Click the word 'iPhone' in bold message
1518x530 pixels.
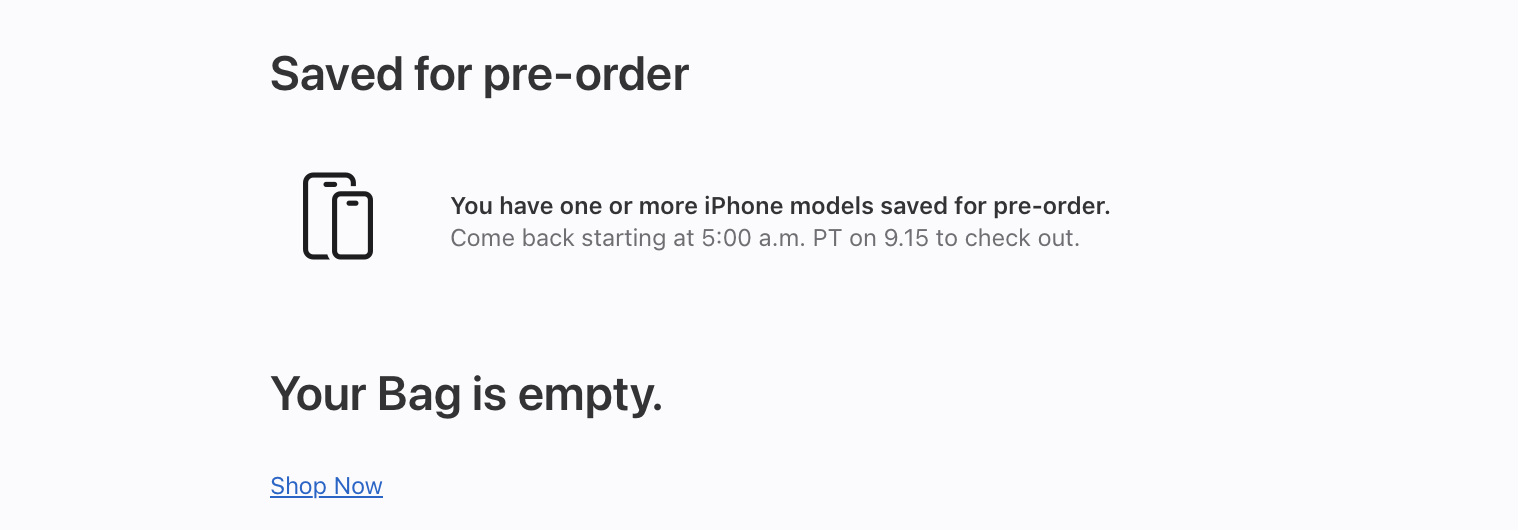744,207
